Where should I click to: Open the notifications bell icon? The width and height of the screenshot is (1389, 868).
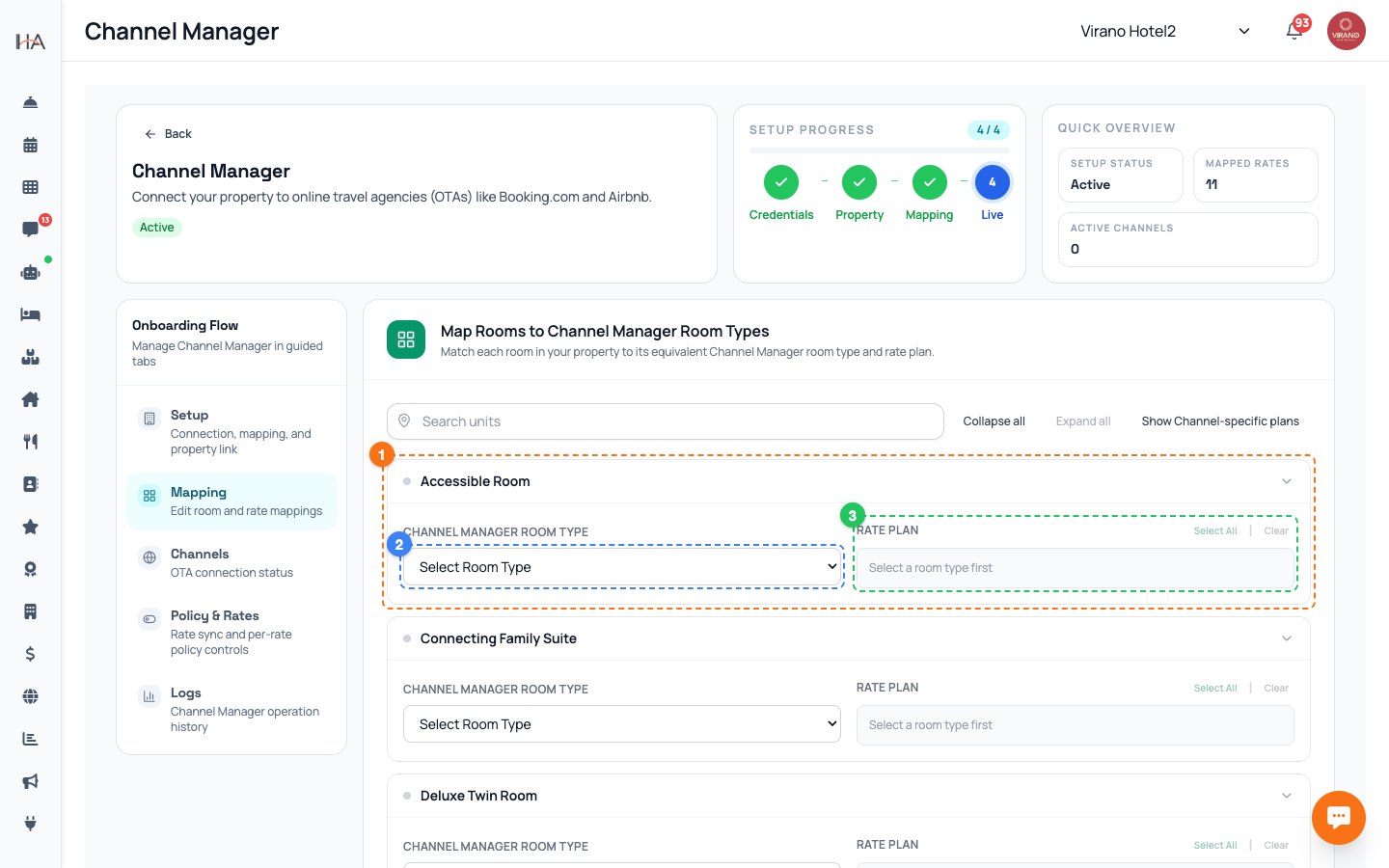(1294, 31)
